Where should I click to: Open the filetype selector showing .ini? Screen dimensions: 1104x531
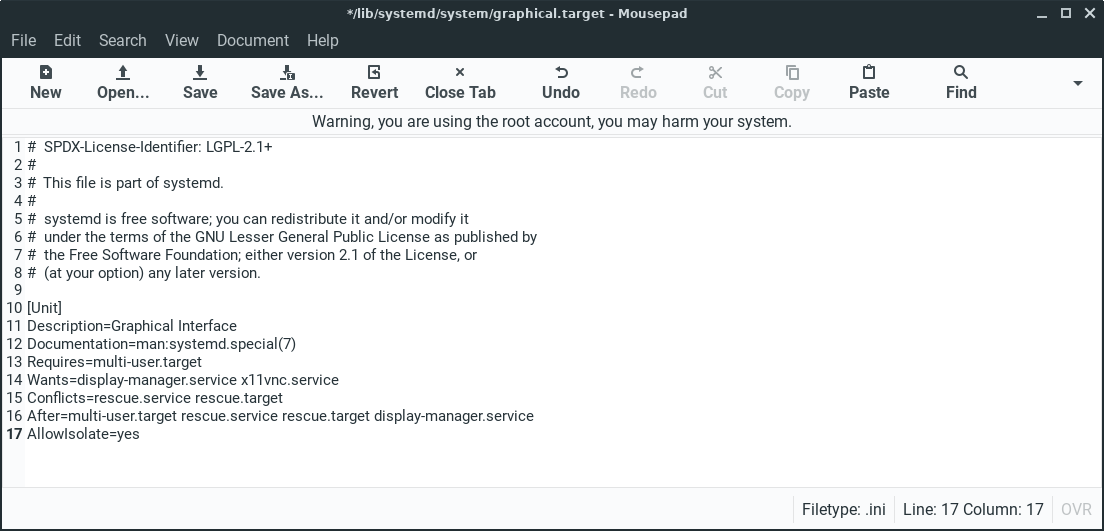(x=843, y=509)
